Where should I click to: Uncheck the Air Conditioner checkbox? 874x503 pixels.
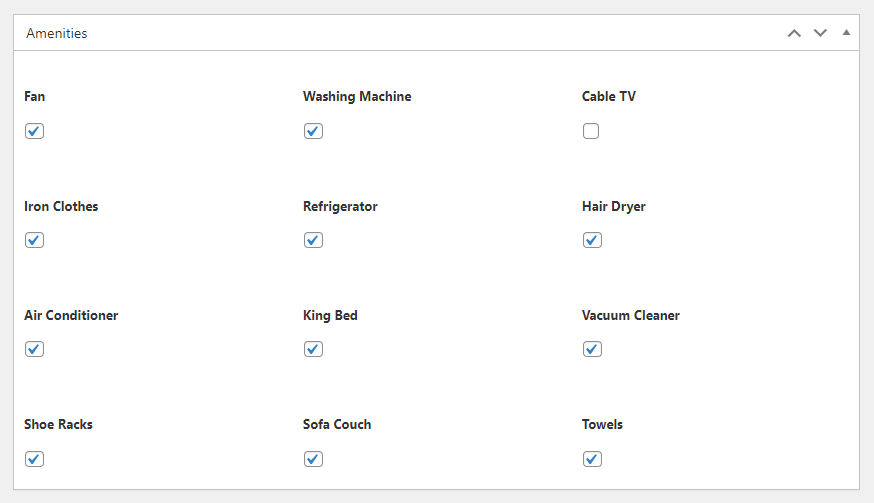34,349
